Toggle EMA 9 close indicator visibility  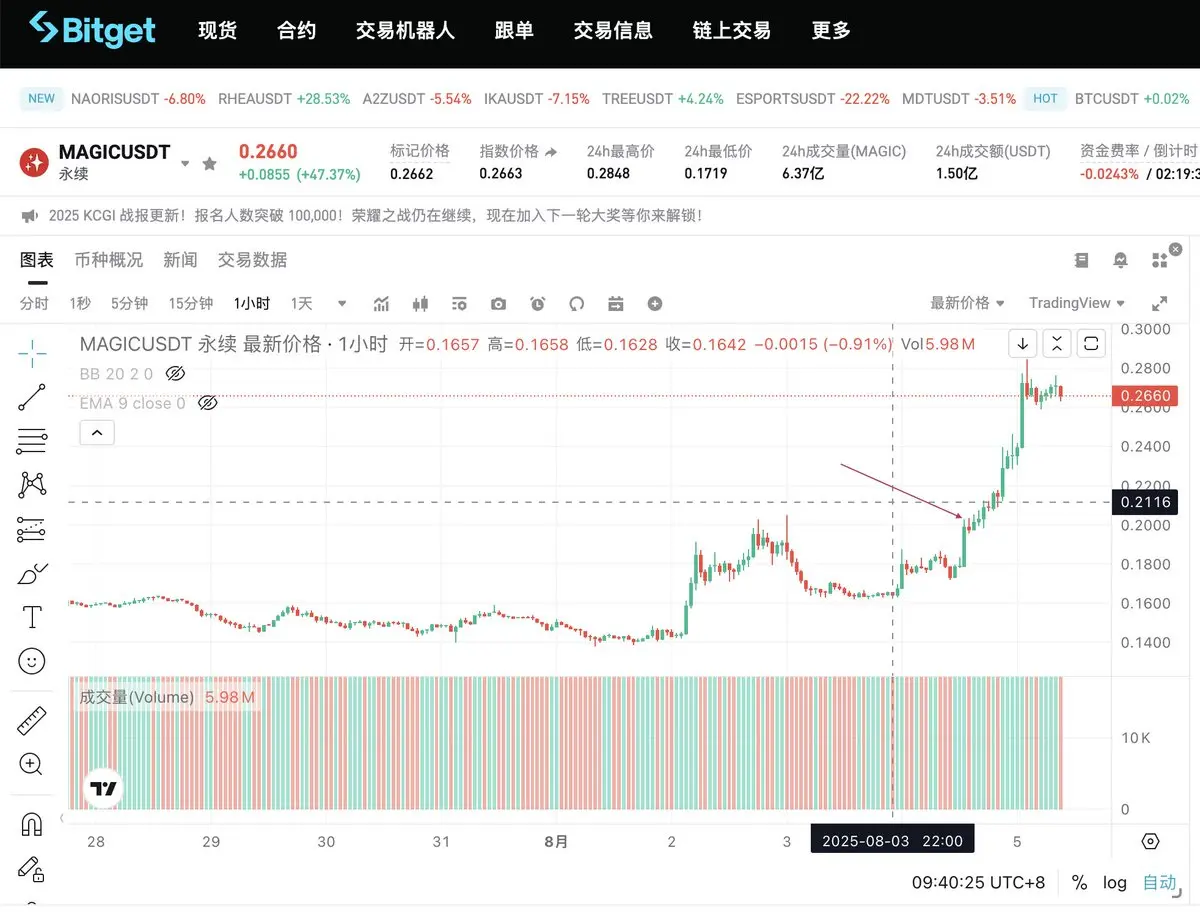click(x=208, y=403)
